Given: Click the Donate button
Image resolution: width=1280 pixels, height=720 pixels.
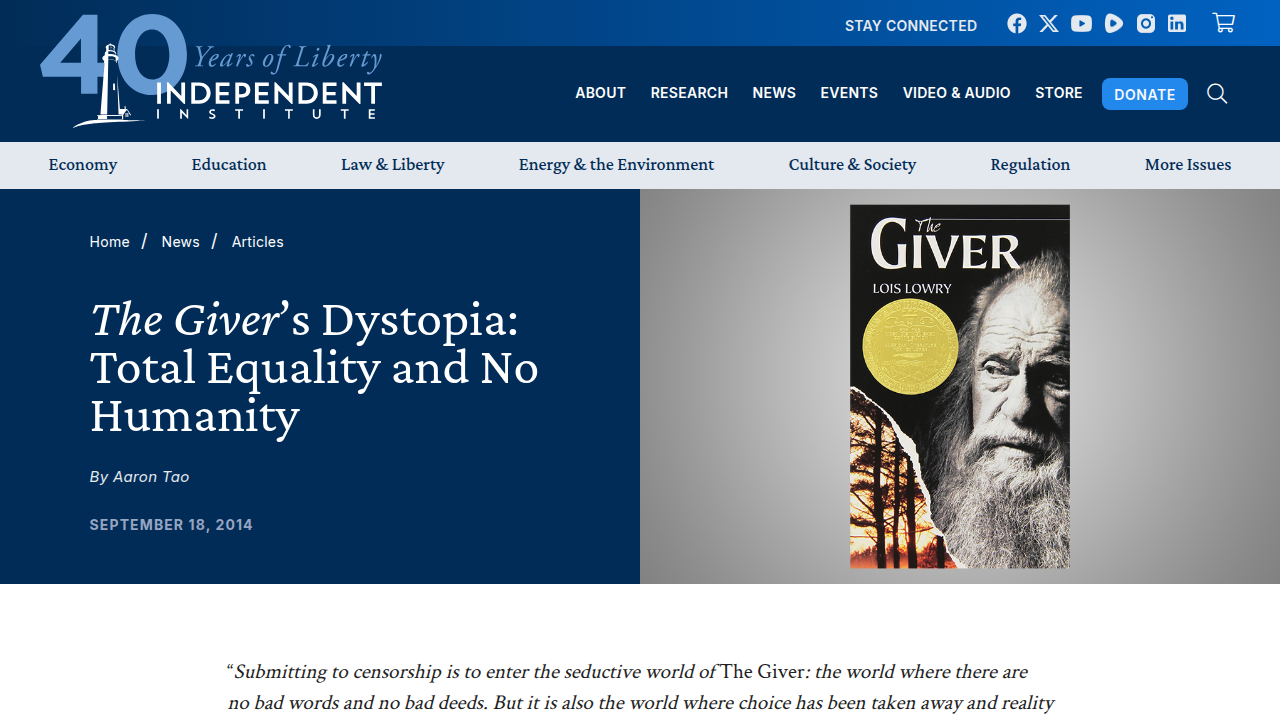Looking at the screenshot, I should coord(1145,94).
